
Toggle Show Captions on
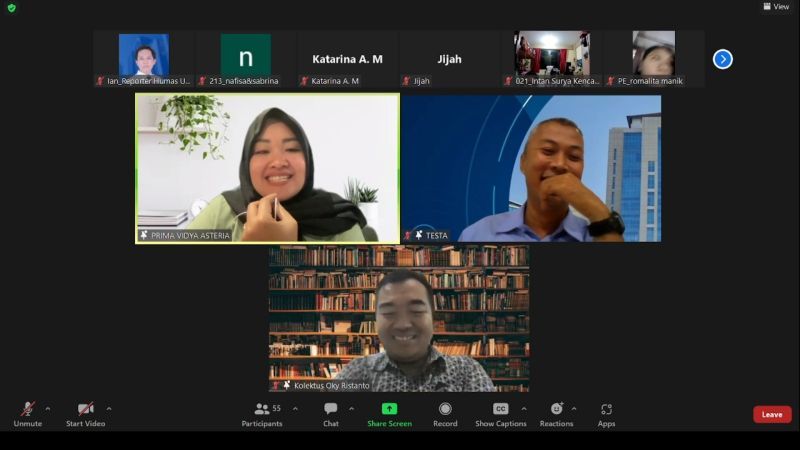pyautogui.click(x=500, y=409)
